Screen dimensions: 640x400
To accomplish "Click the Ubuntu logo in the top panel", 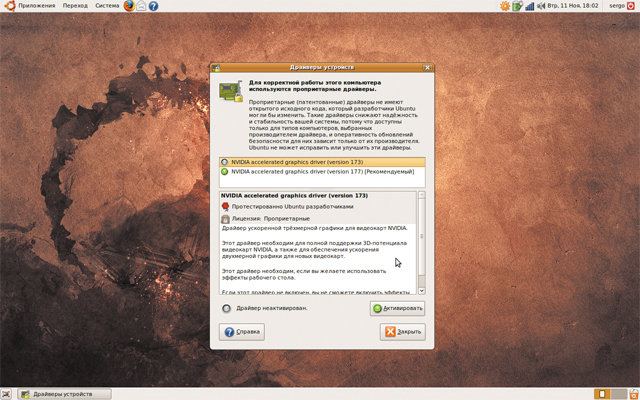I will point(10,6).
